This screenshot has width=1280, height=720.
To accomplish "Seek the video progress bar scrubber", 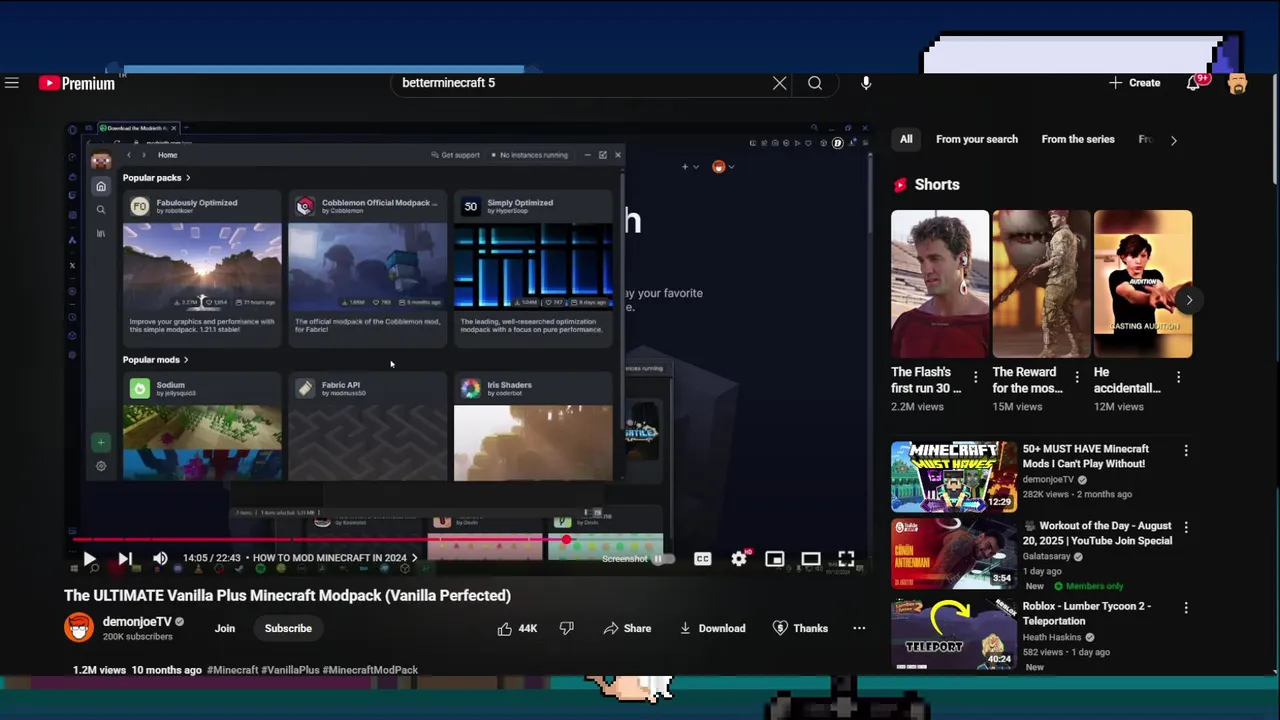I will coord(566,540).
